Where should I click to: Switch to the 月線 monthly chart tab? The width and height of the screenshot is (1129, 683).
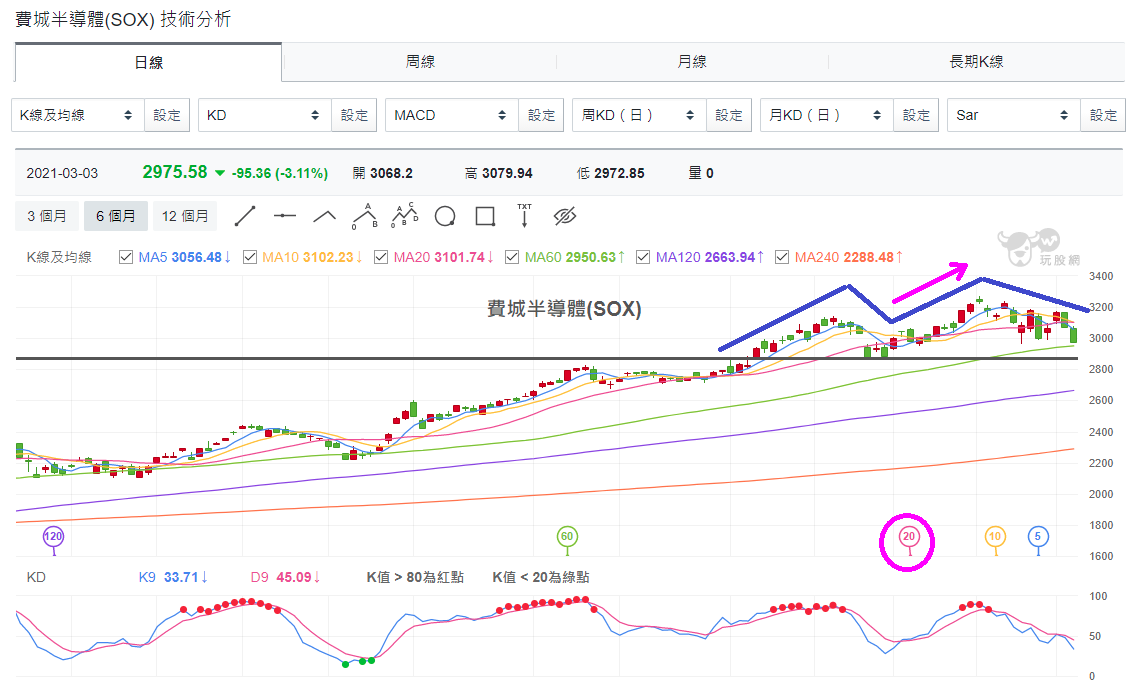pos(692,62)
